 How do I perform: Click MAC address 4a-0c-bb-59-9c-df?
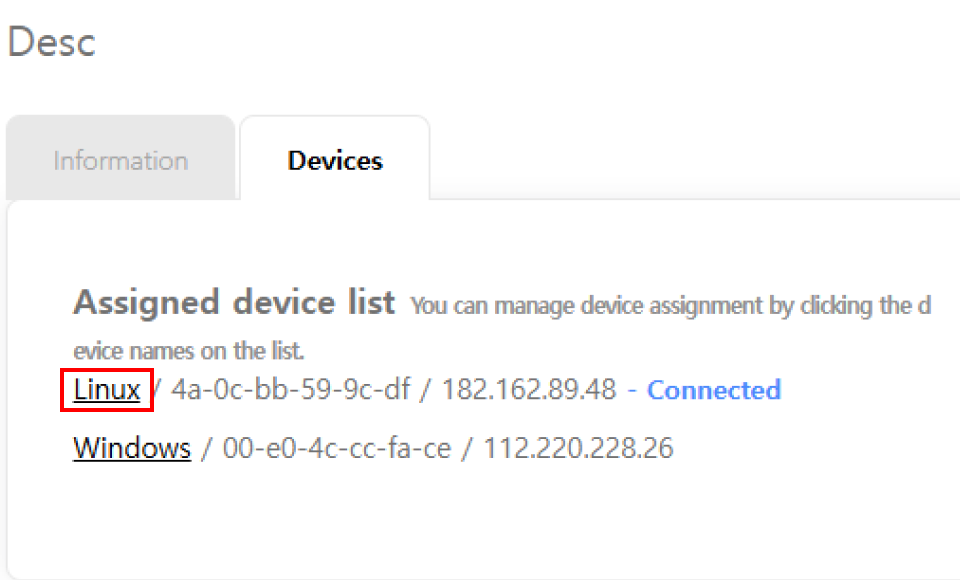(x=291, y=390)
